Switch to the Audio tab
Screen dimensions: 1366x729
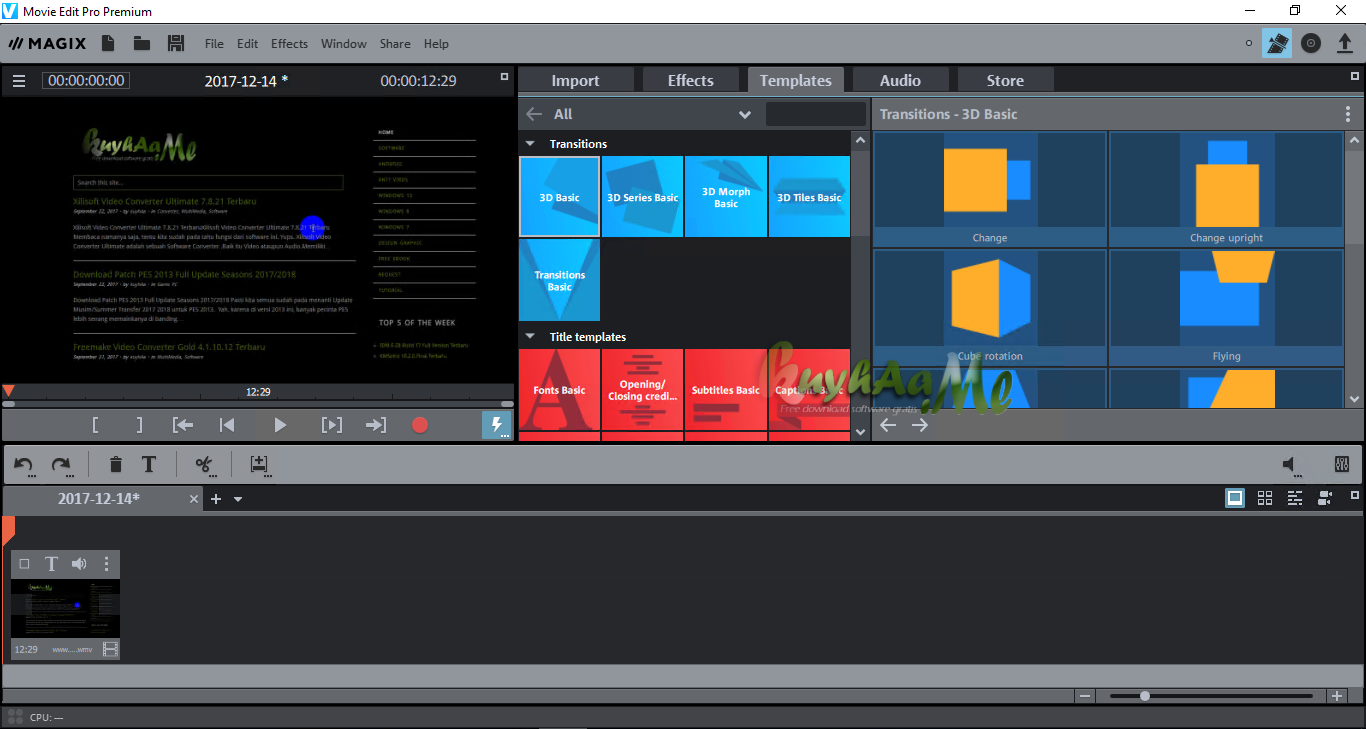[x=900, y=80]
